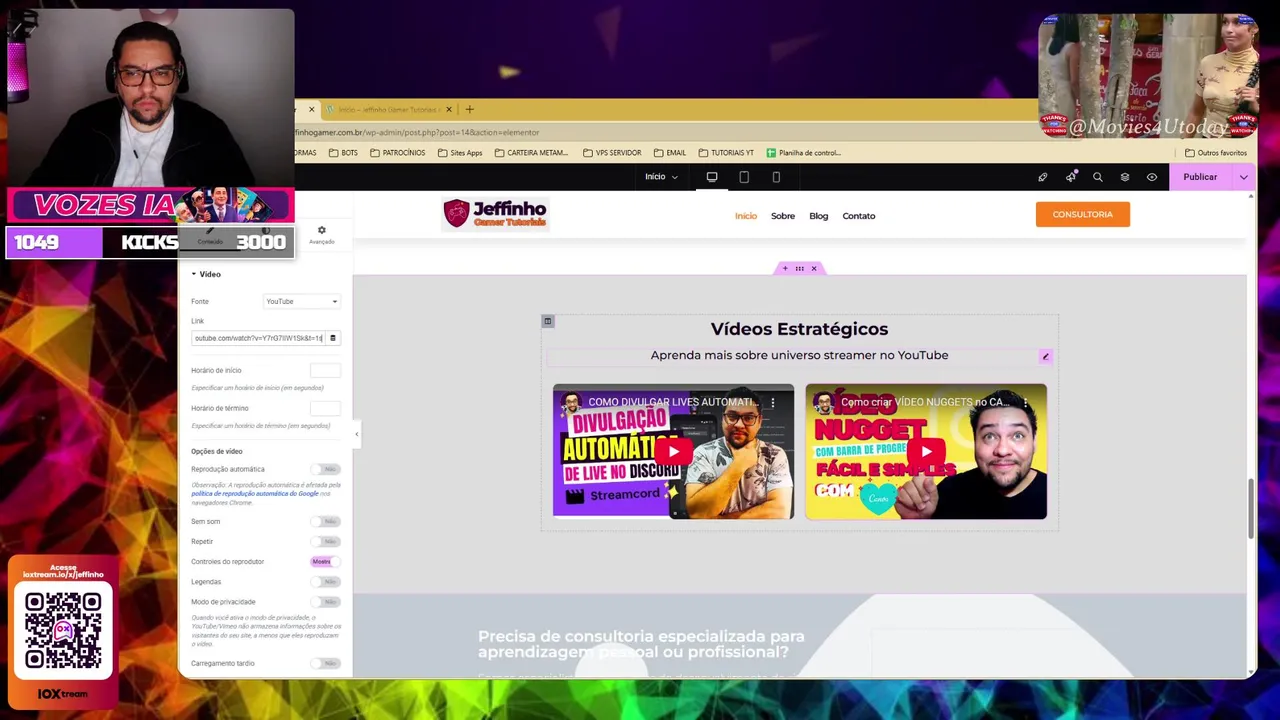The height and width of the screenshot is (720, 1280).
Task: Close the first browser tab
Action: [x=311, y=109]
